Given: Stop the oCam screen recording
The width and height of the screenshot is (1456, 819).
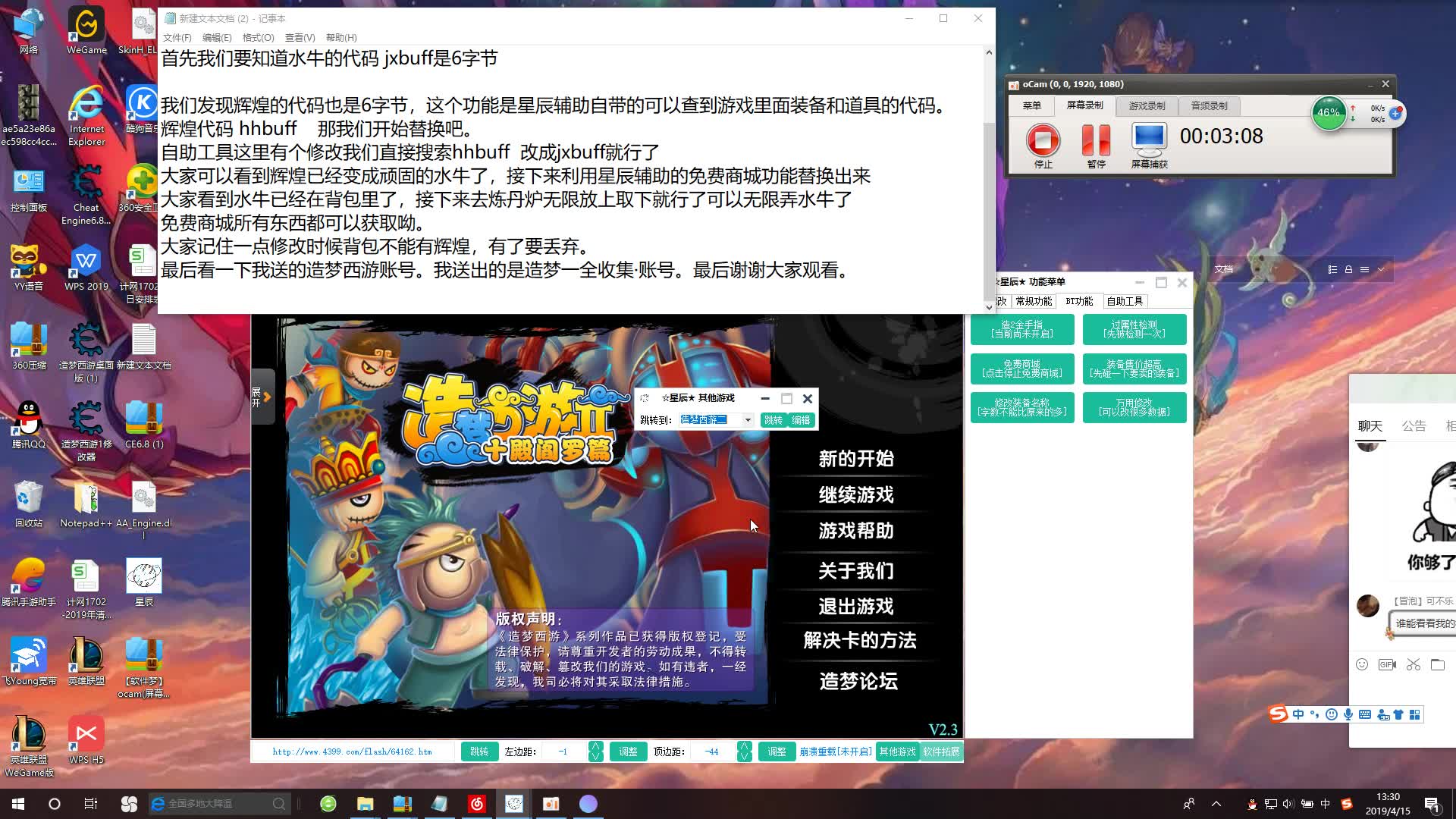Looking at the screenshot, I should click(1043, 140).
